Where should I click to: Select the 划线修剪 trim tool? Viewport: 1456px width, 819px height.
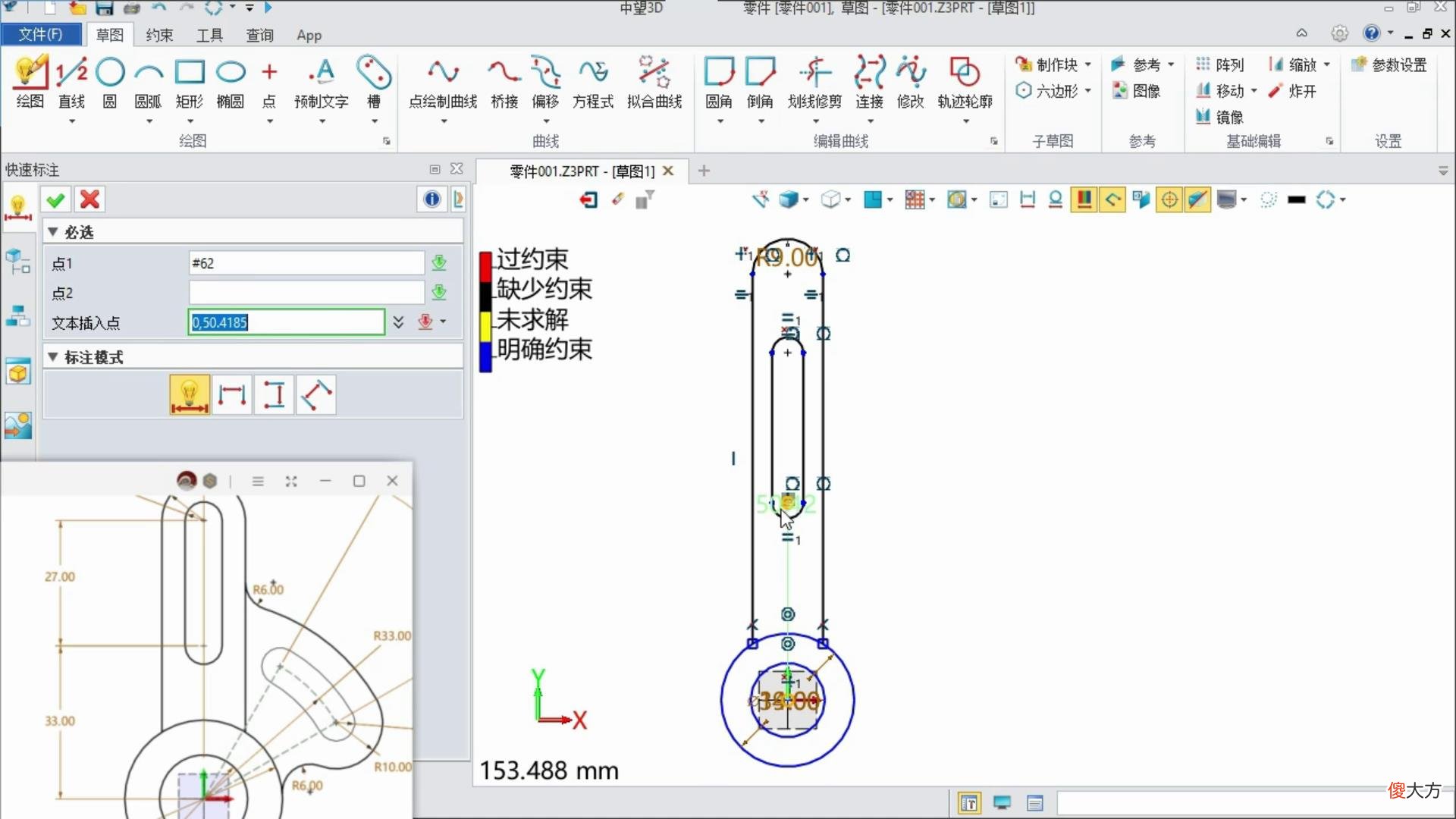[814, 82]
